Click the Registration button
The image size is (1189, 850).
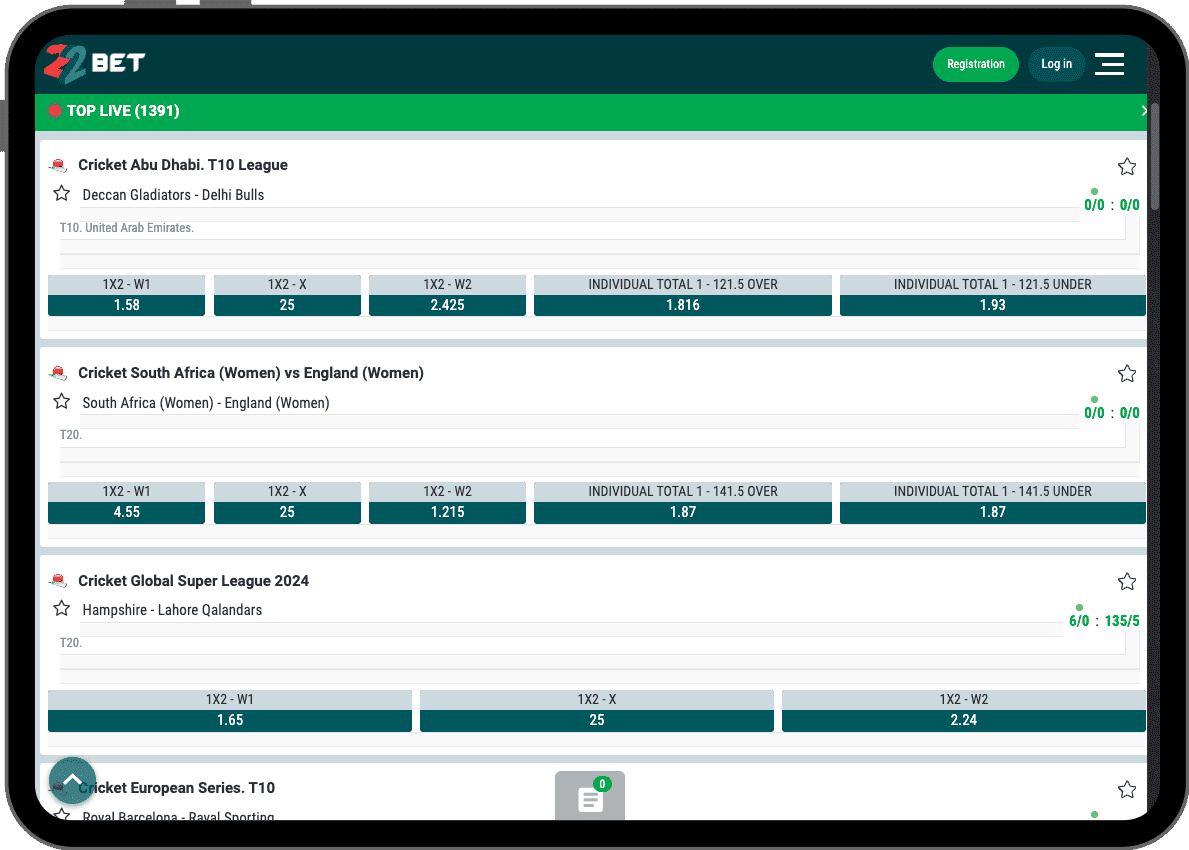point(975,64)
